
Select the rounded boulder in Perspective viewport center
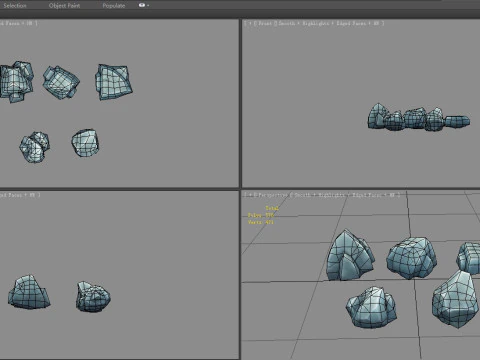coord(412,258)
